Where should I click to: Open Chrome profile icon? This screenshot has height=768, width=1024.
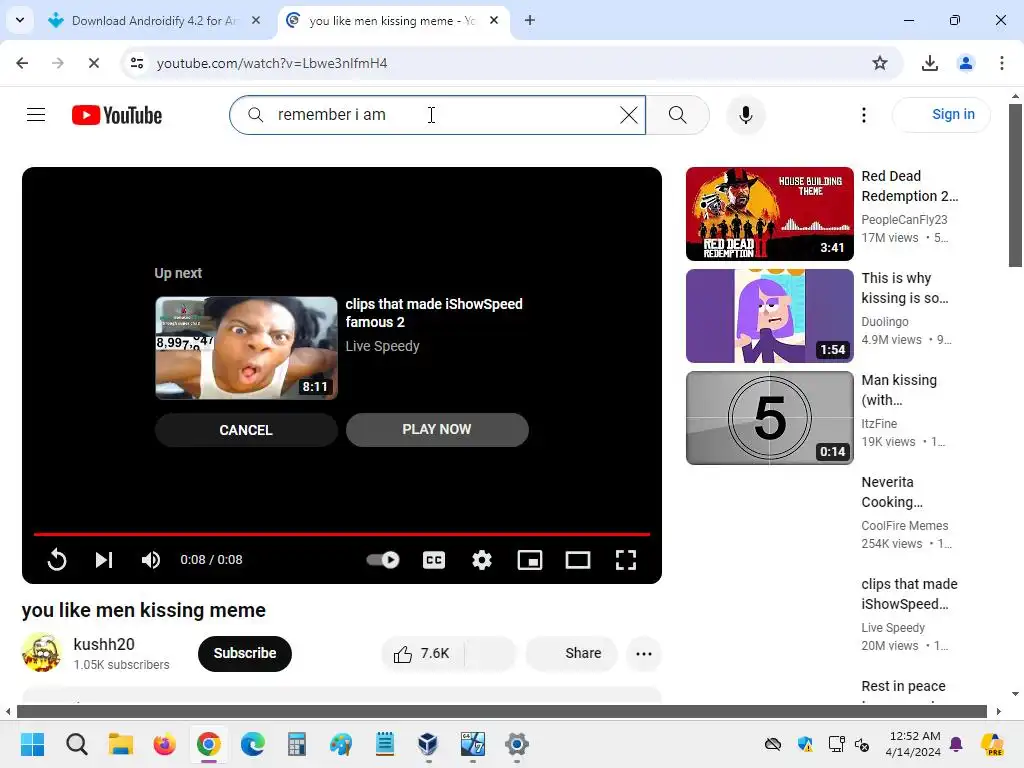965,63
